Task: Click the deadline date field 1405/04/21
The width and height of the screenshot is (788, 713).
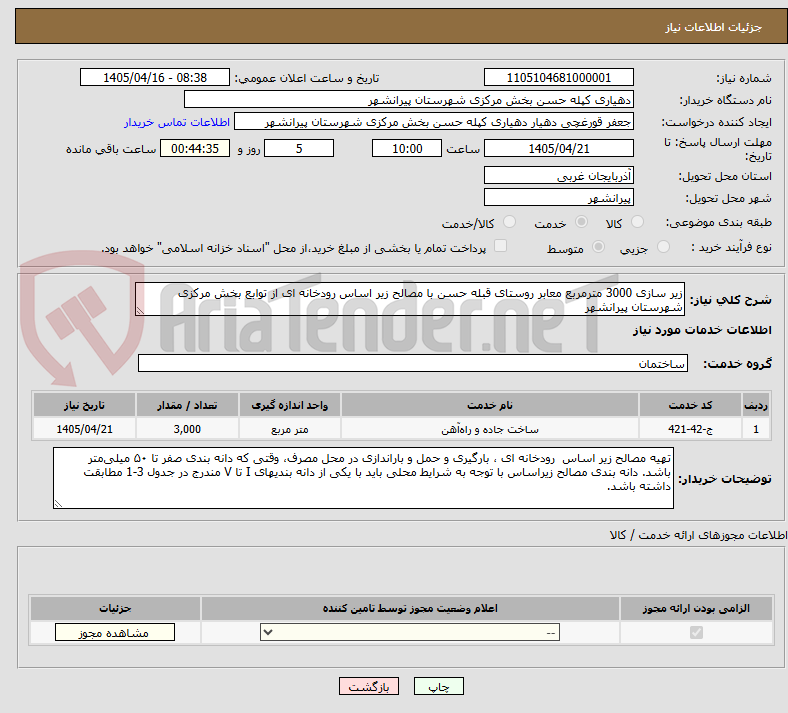Action: 559,149
